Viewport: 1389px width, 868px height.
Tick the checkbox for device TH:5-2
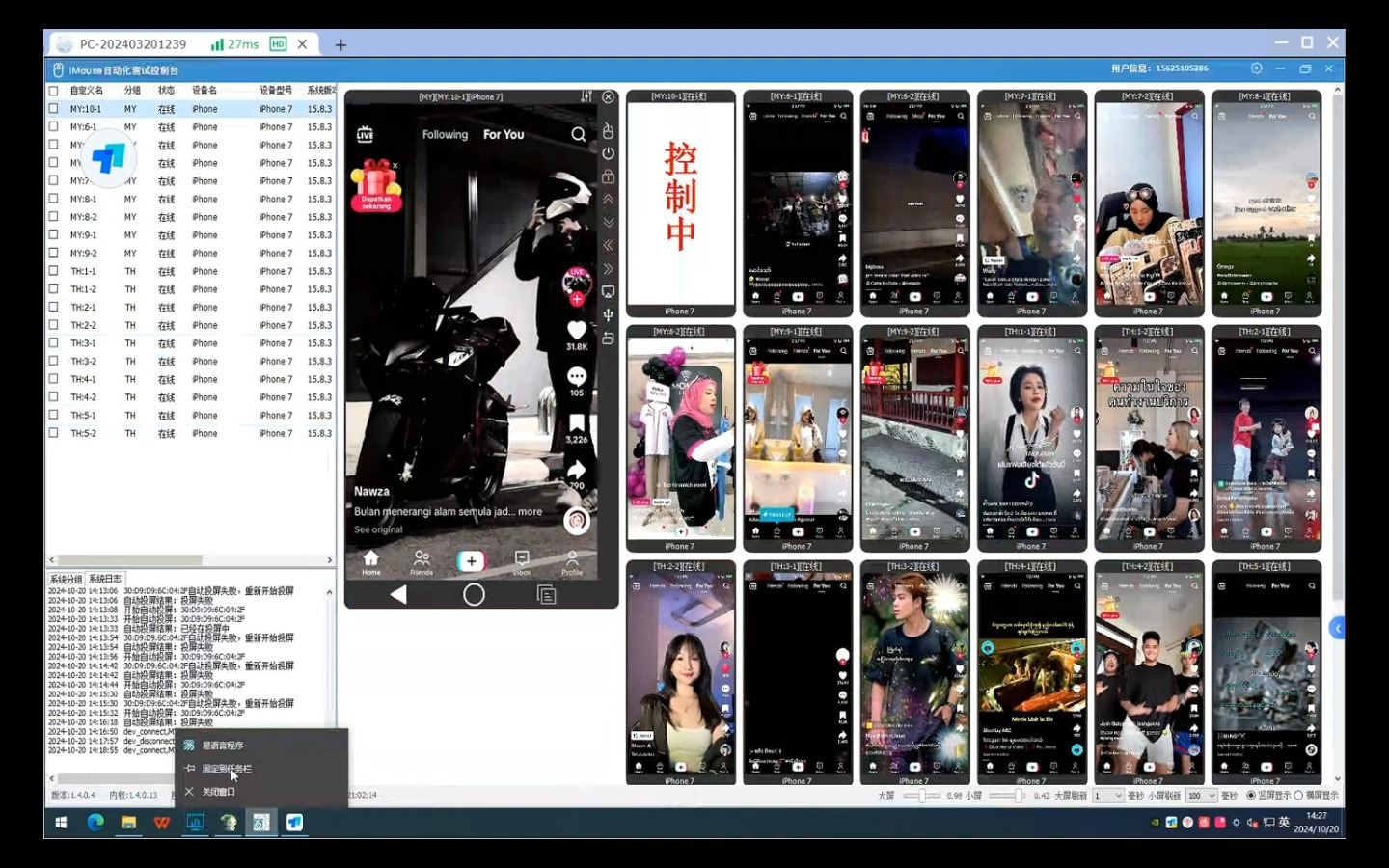point(54,433)
